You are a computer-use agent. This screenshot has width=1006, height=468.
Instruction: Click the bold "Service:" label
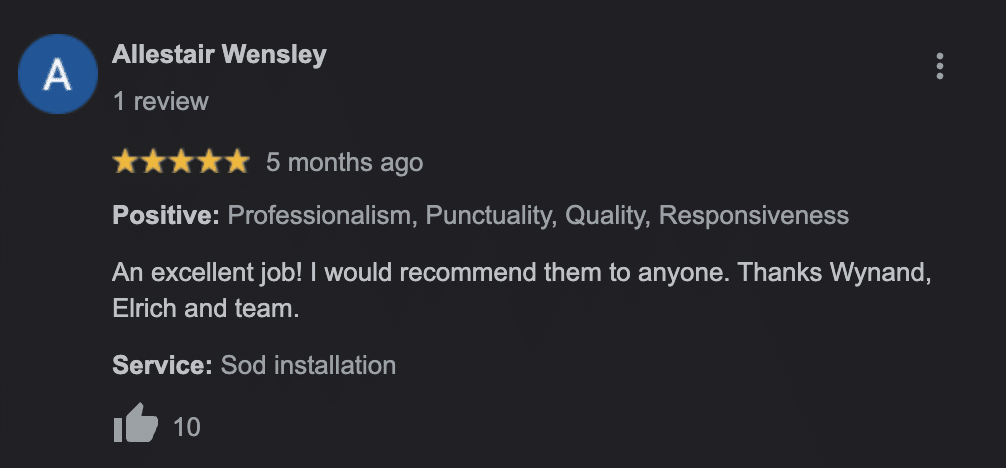(x=162, y=365)
